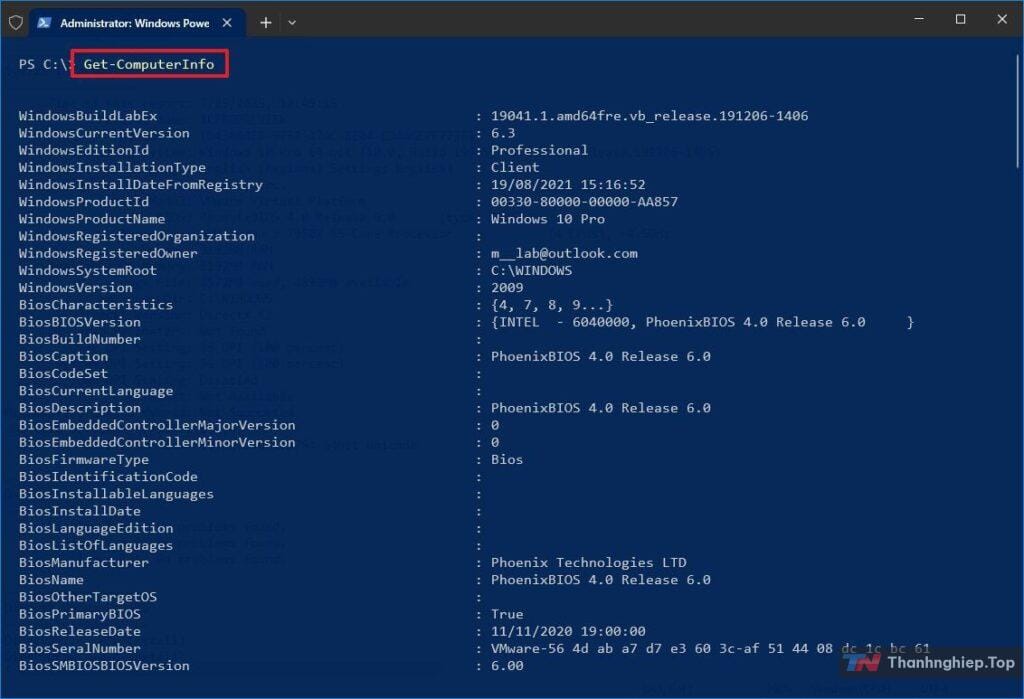Screen dimensions: 1024x699
Task: Click the Client installation type value
Action: coord(515,167)
